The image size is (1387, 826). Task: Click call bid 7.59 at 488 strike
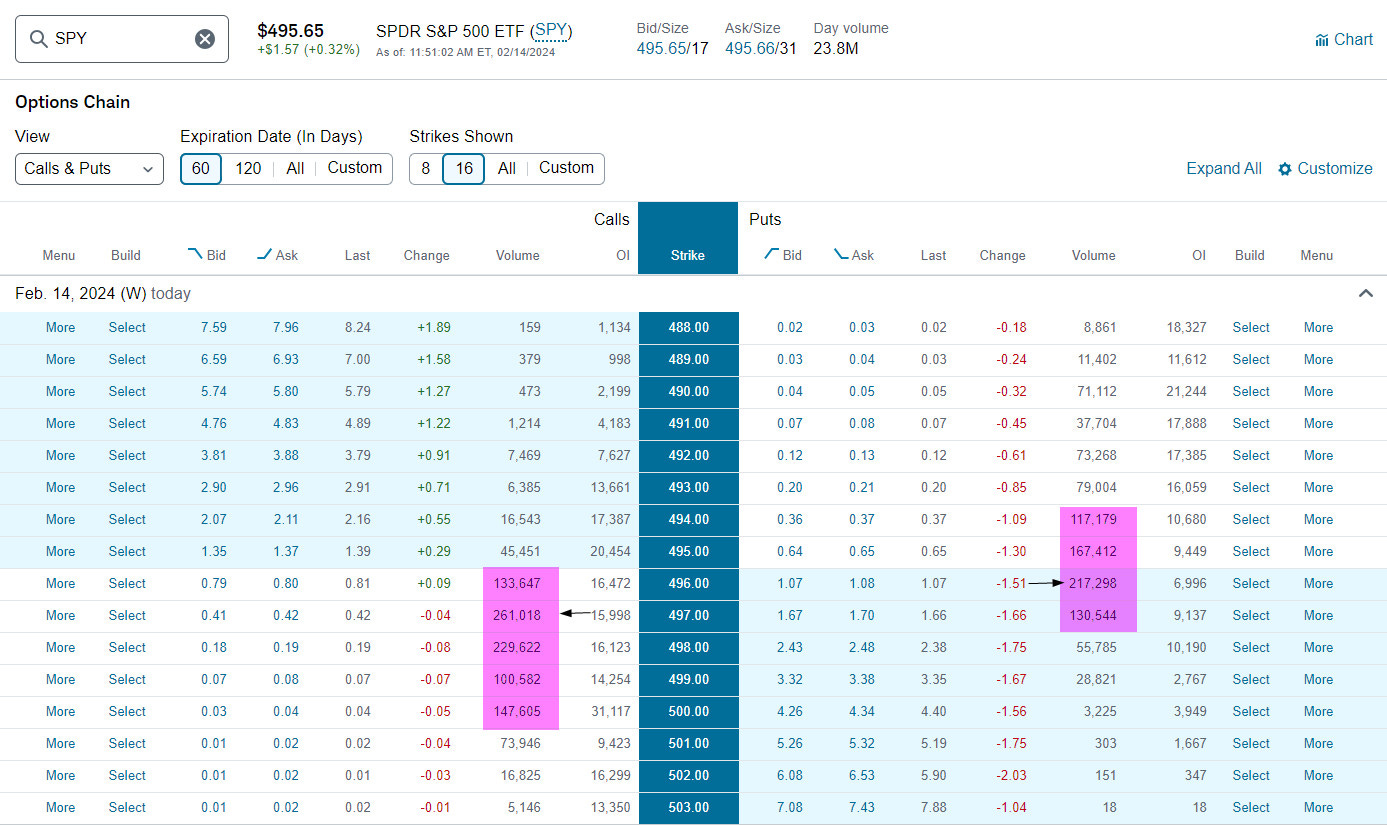click(x=213, y=327)
